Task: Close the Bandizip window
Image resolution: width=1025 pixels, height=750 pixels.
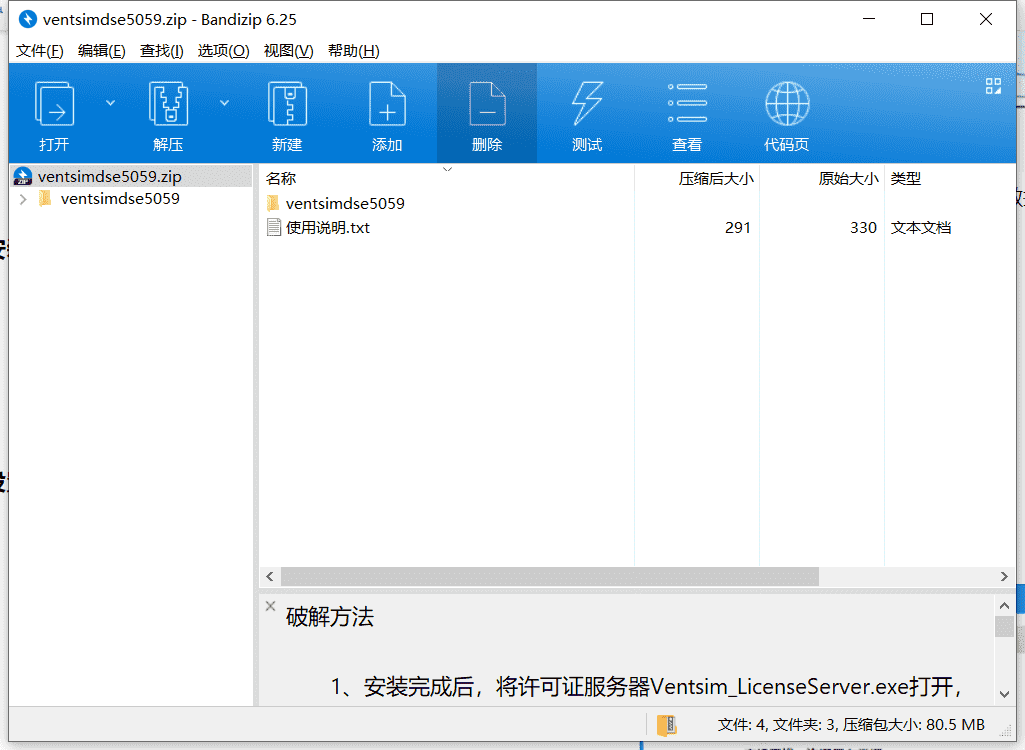Action: point(986,19)
